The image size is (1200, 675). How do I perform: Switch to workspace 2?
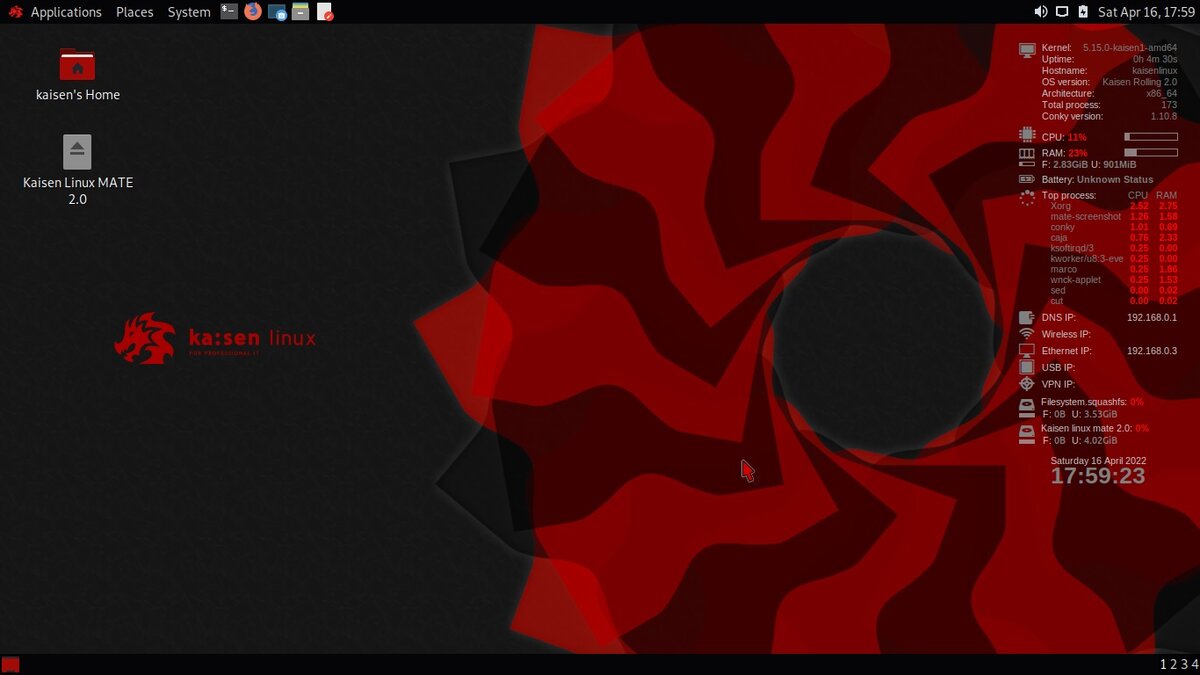tap(1171, 664)
